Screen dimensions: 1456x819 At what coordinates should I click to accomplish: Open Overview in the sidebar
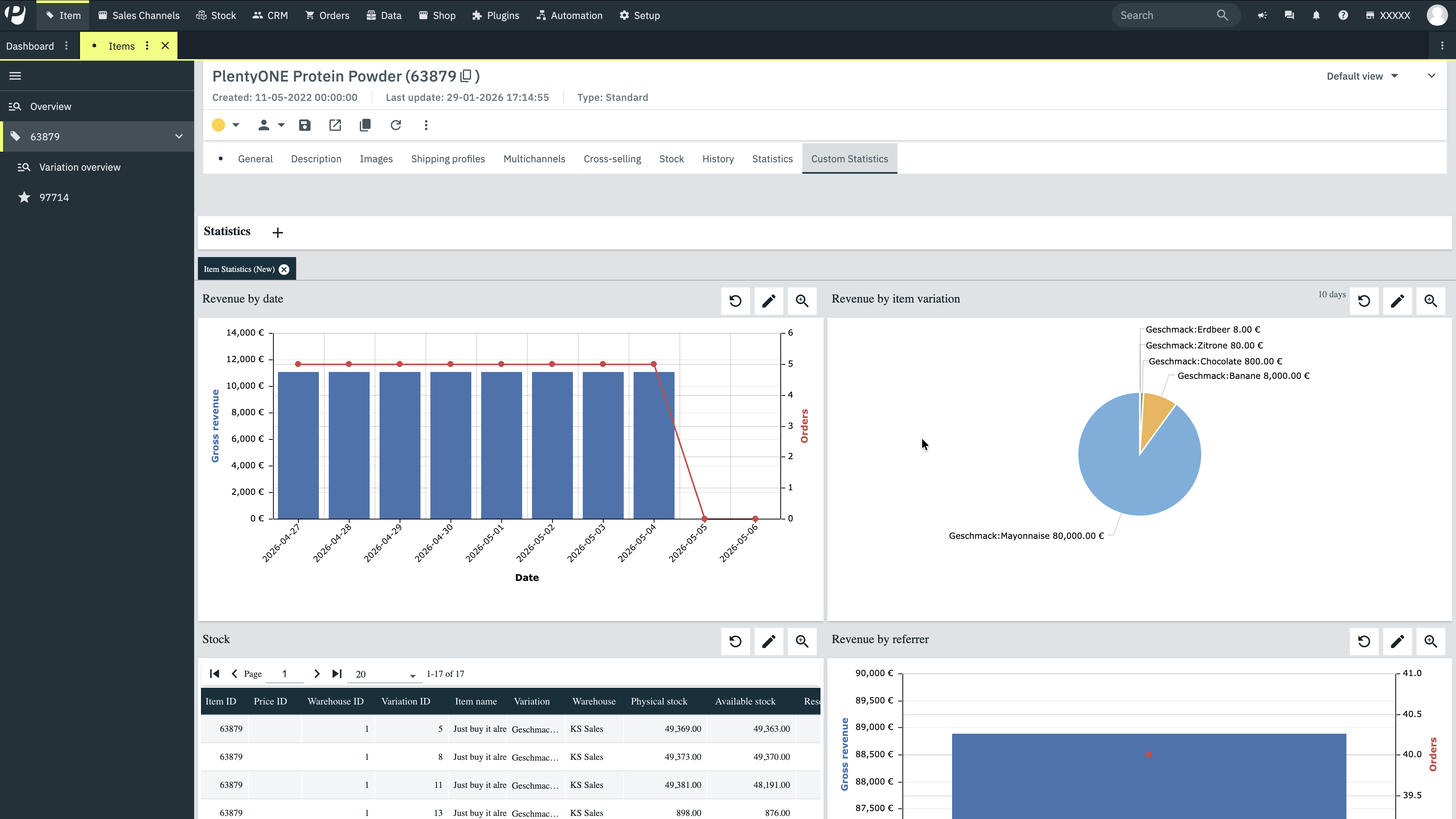[x=97, y=106]
